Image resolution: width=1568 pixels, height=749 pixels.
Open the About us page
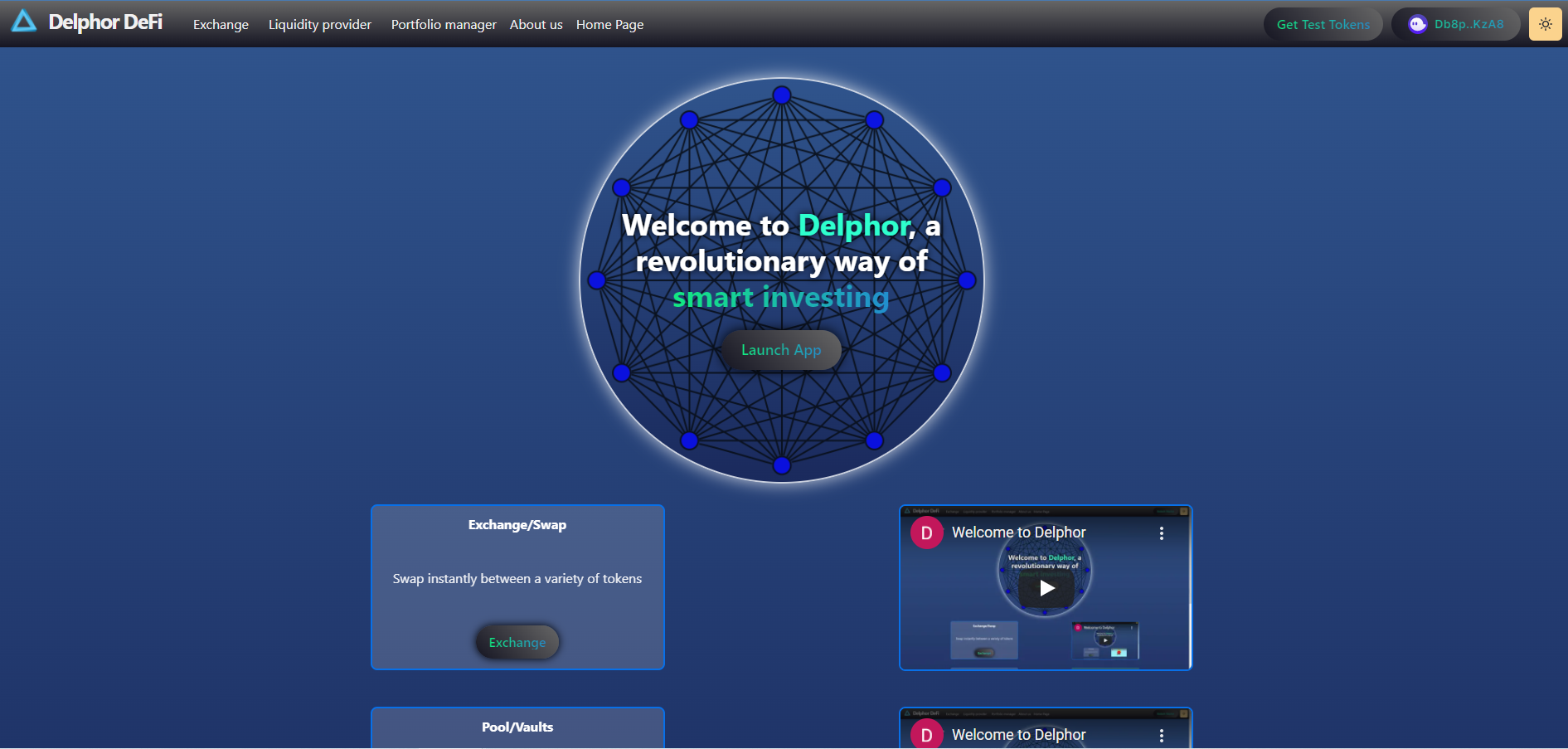pyautogui.click(x=536, y=25)
